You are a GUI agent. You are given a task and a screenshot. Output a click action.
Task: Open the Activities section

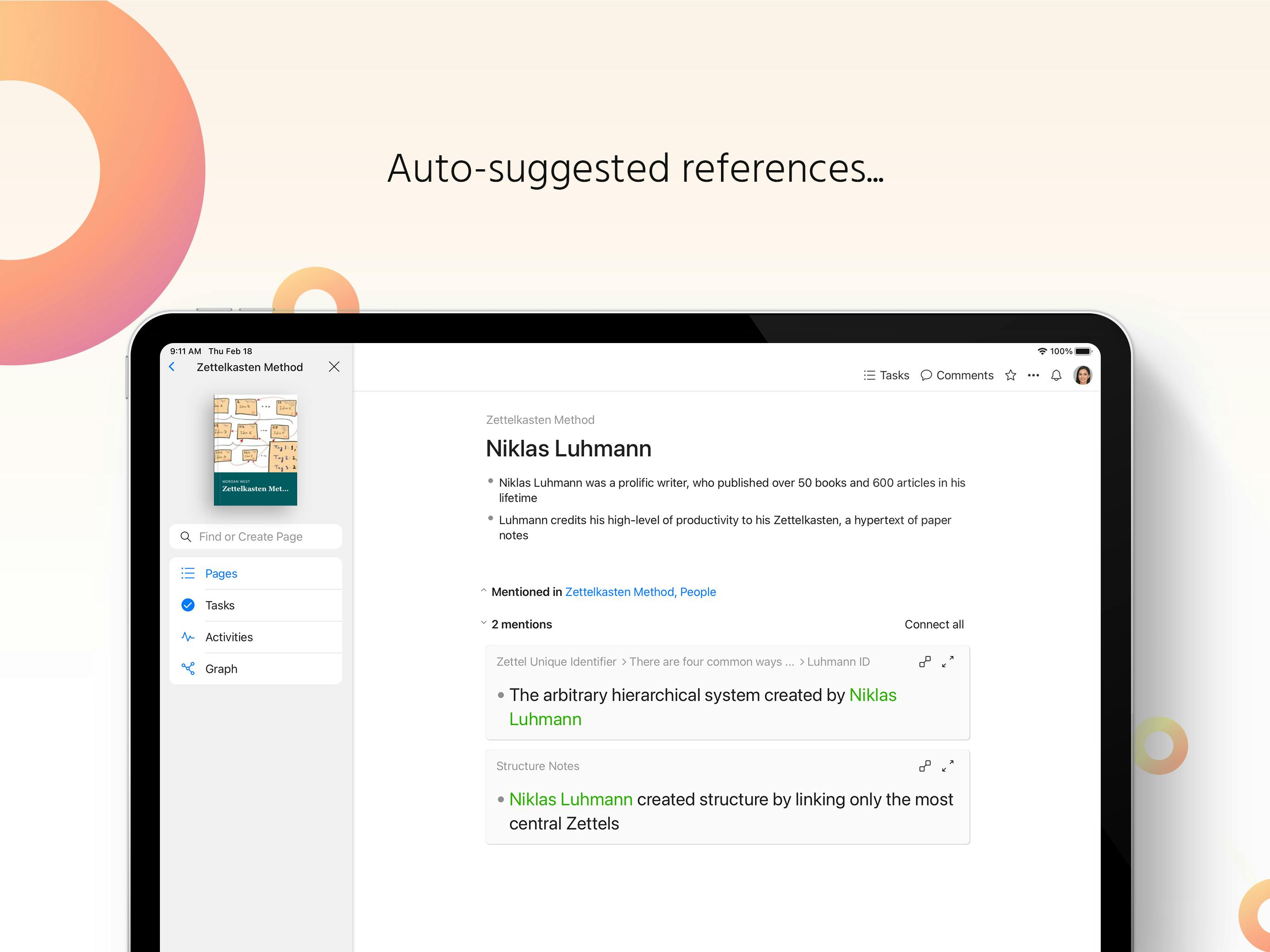256,637
